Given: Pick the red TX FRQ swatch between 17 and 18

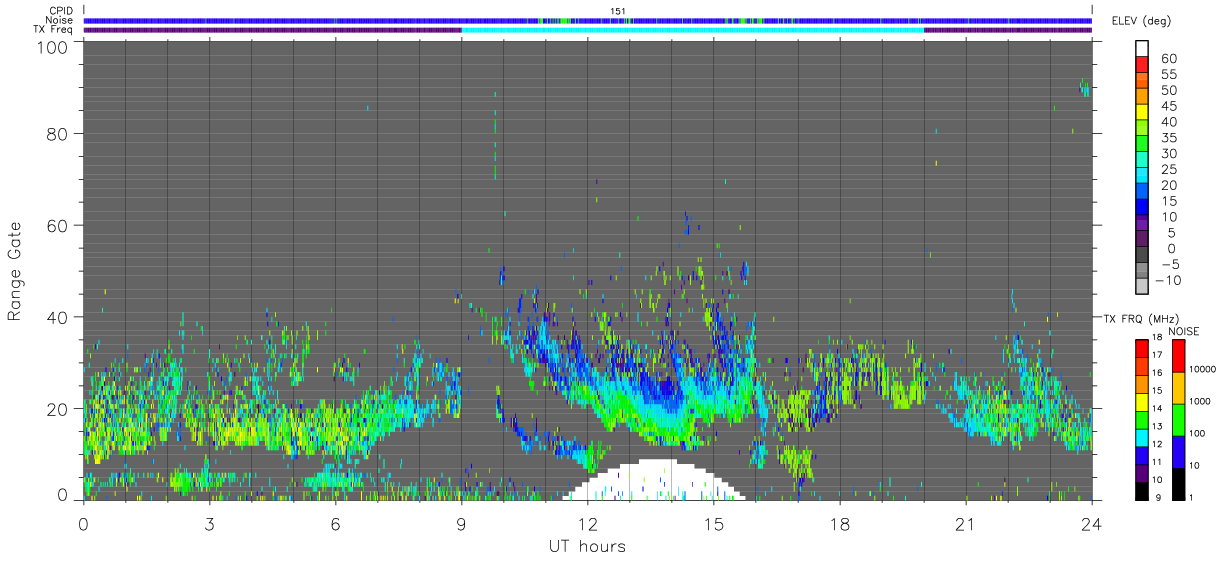Looking at the screenshot, I should click(1142, 348).
